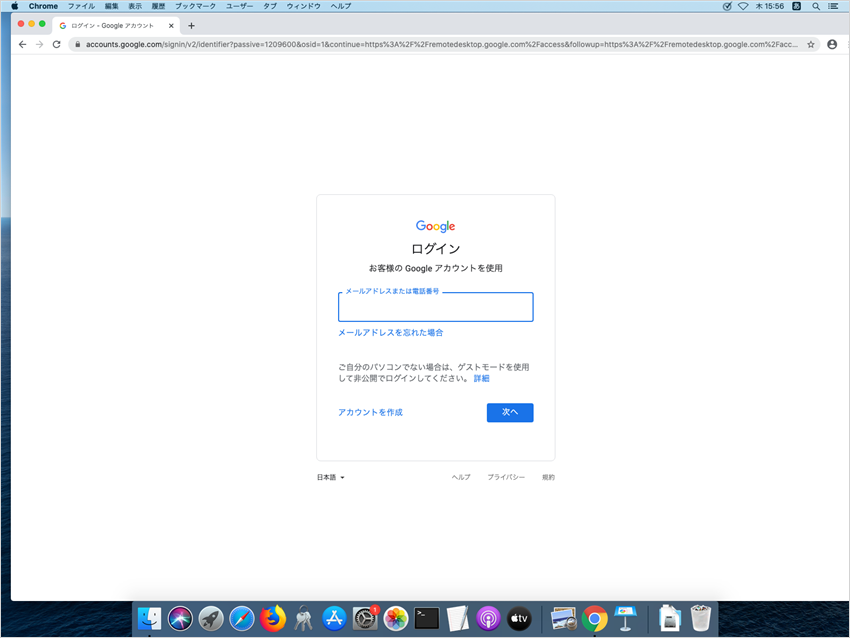The image size is (850, 638).
Task: Open a new Chrome tab
Action: click(x=191, y=25)
